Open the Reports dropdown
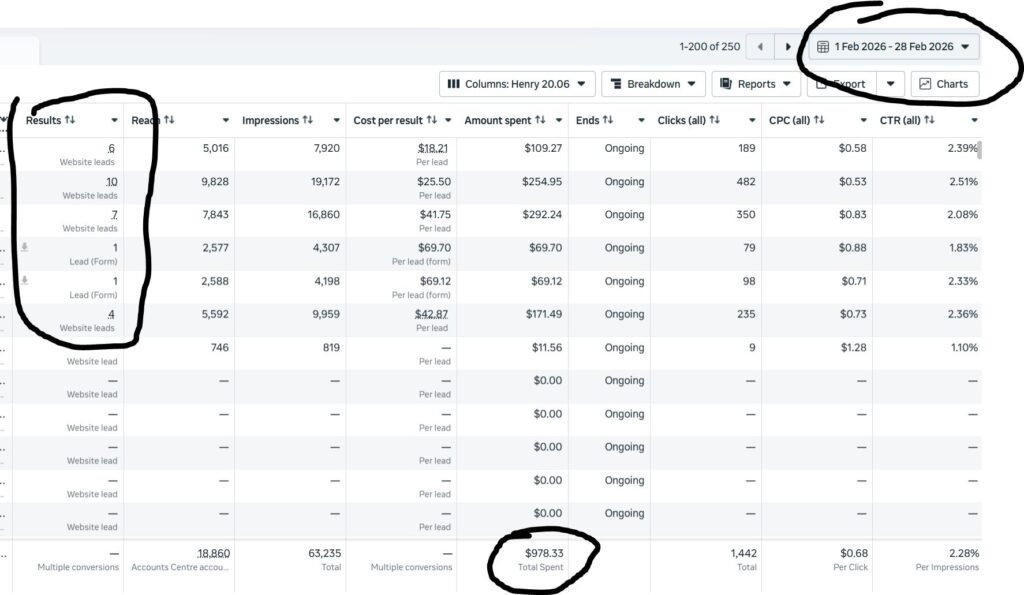 coord(756,84)
